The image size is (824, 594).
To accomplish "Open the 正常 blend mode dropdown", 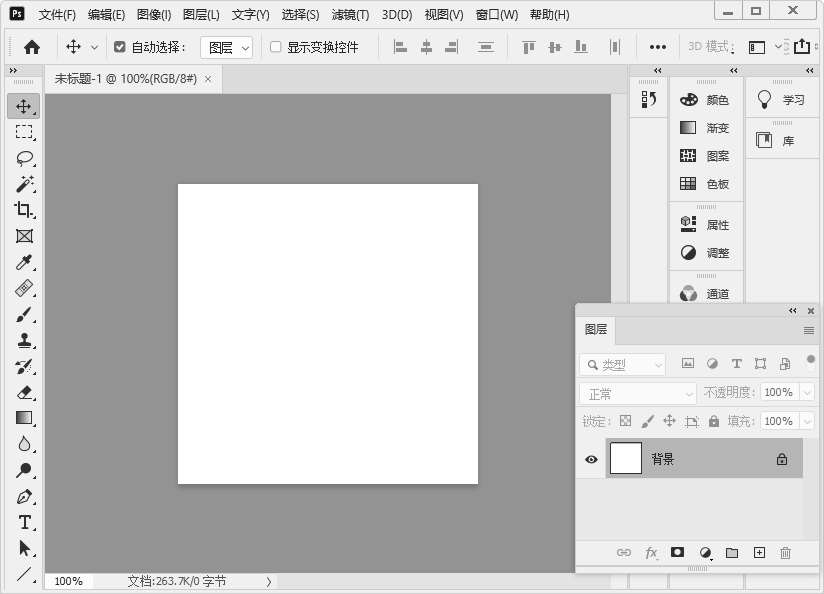I will [x=638, y=393].
